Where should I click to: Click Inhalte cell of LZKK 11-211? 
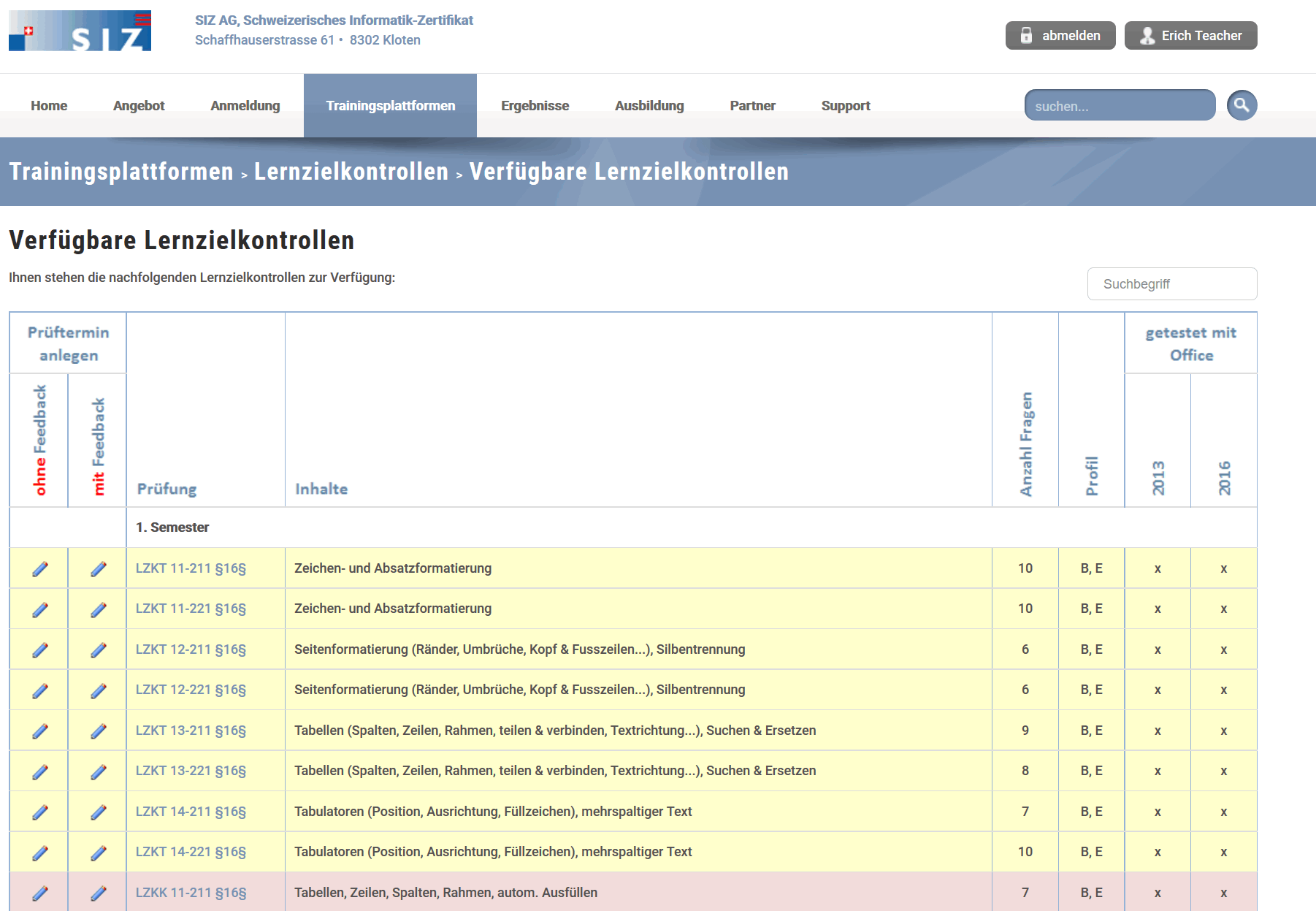pos(638,893)
